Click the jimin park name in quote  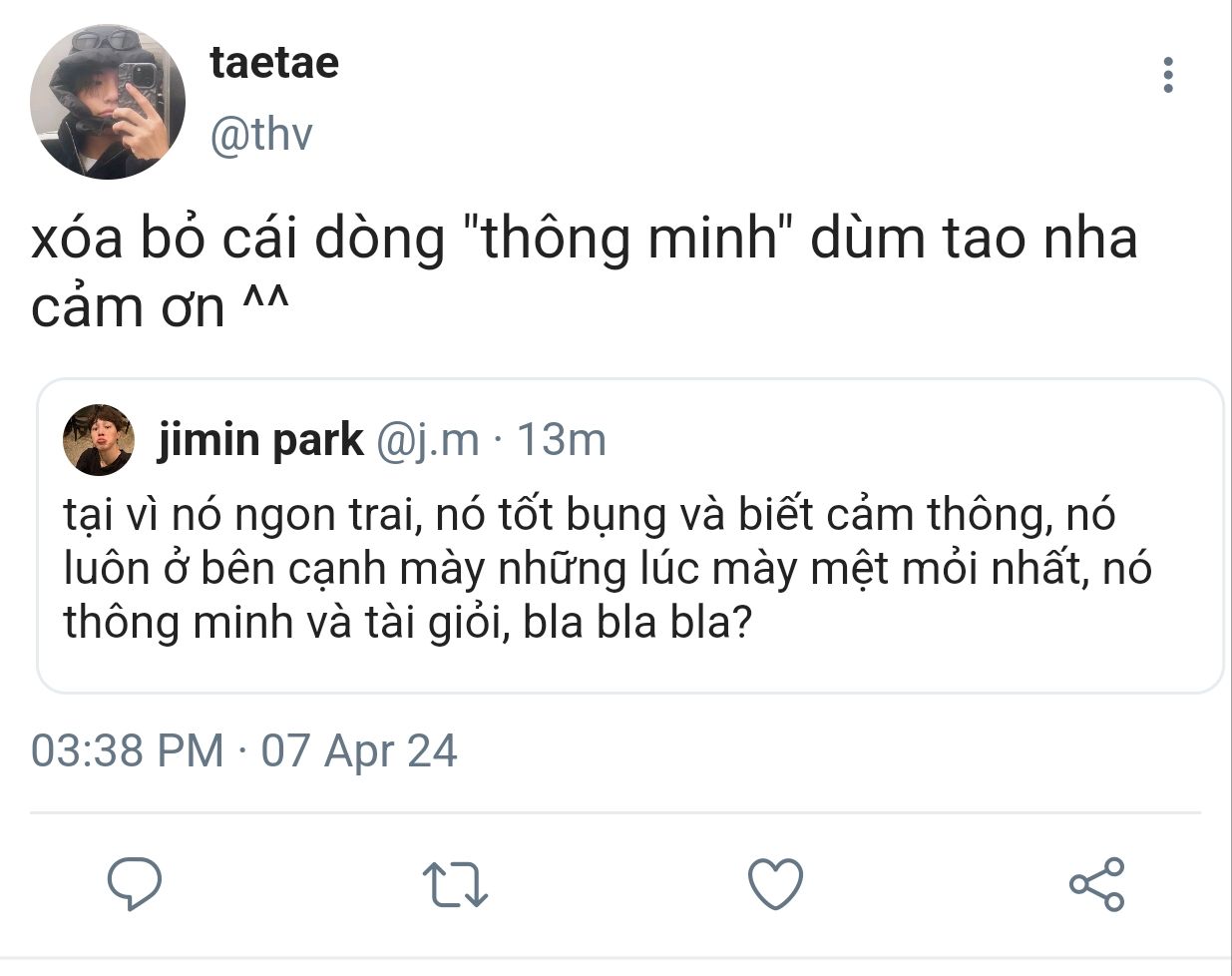click(x=261, y=440)
